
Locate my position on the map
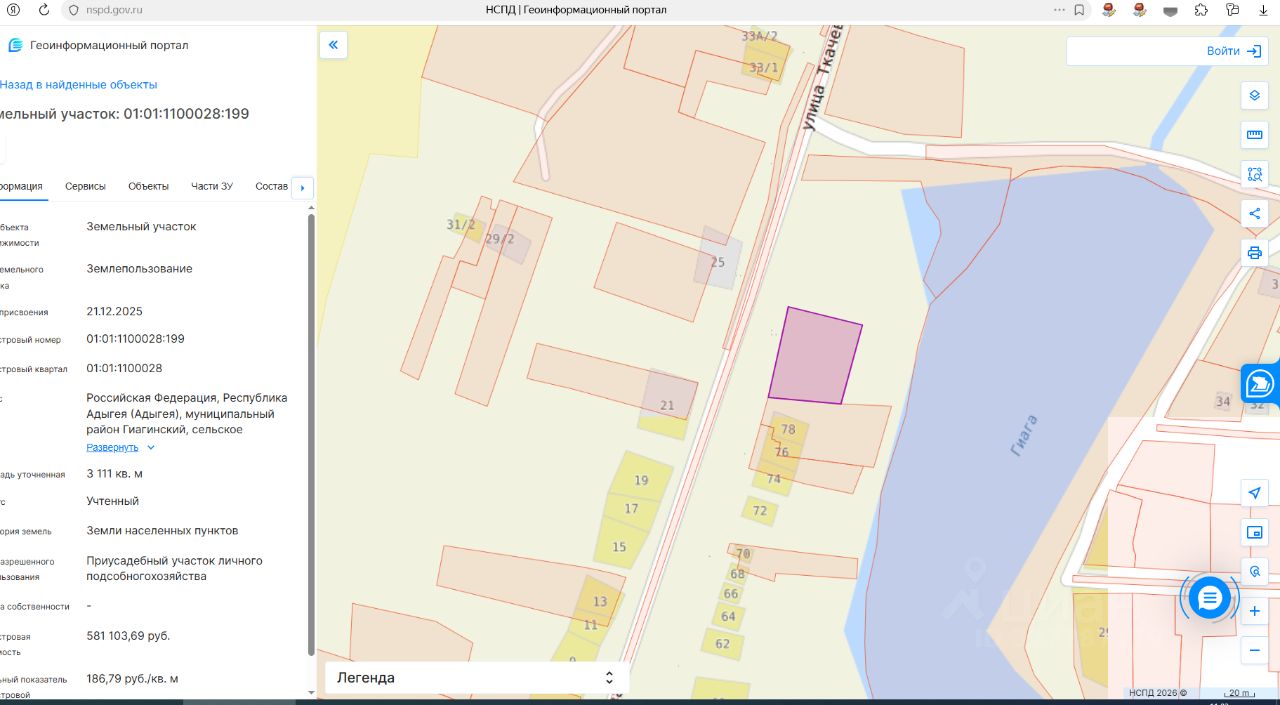pyautogui.click(x=1254, y=493)
